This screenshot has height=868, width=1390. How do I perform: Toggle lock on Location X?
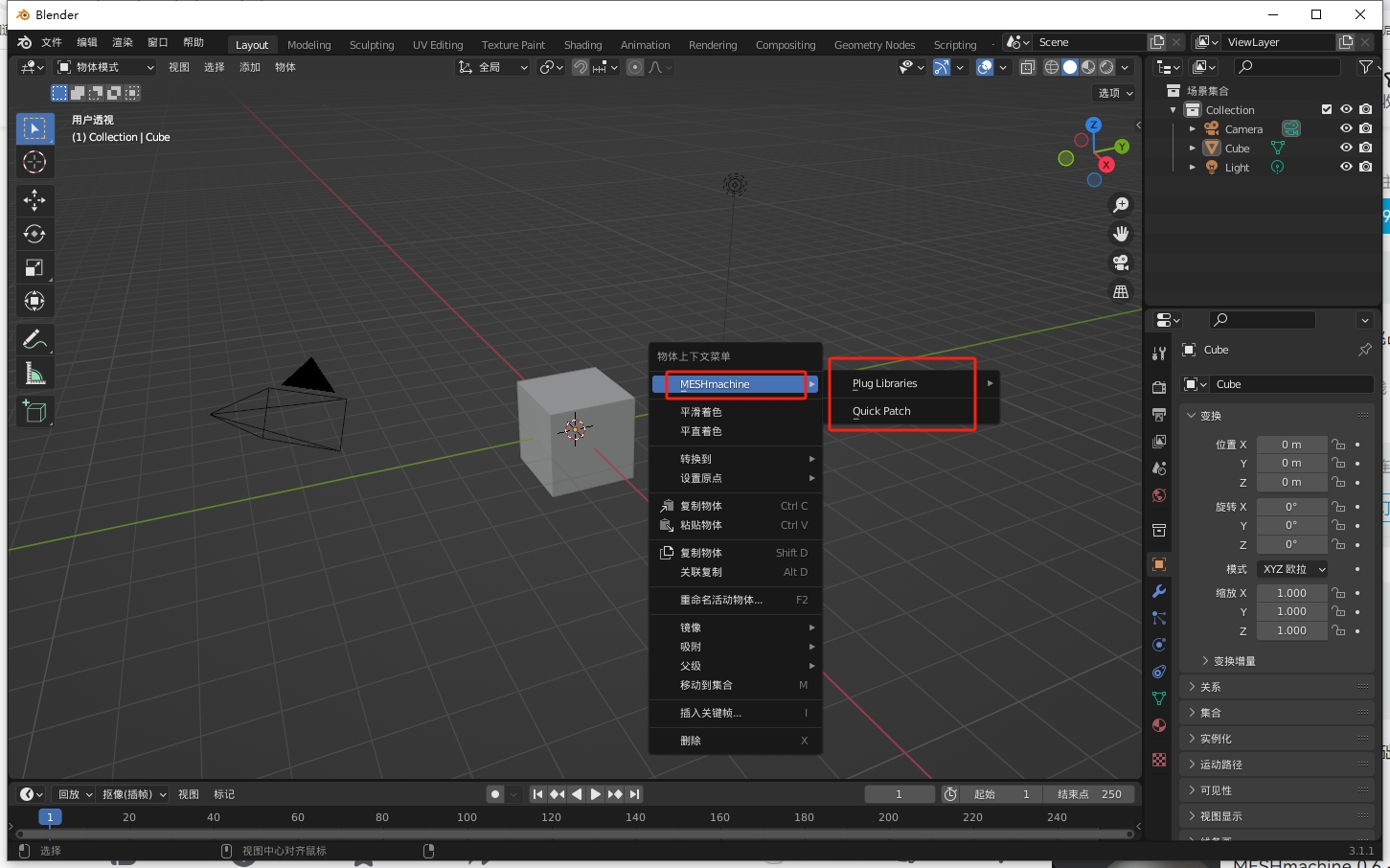tap(1338, 445)
